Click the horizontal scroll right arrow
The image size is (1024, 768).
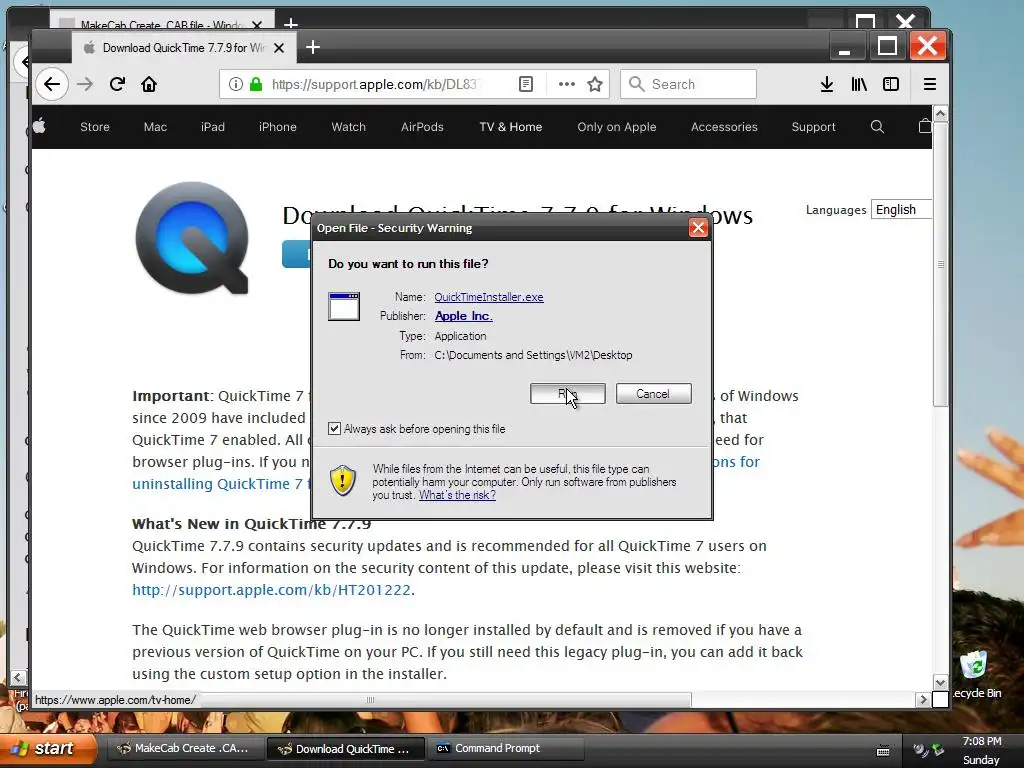point(923,699)
